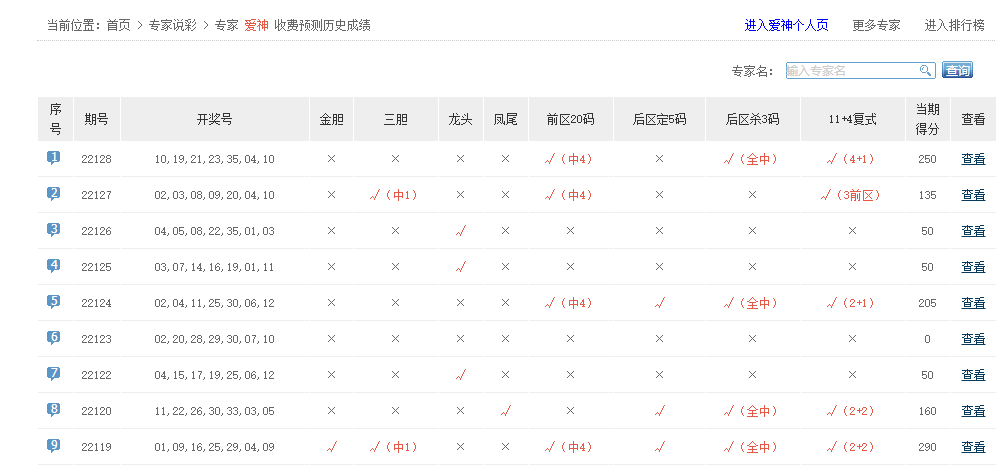
Task: Click the magnifier icon in expert search box
Action: (x=926, y=70)
